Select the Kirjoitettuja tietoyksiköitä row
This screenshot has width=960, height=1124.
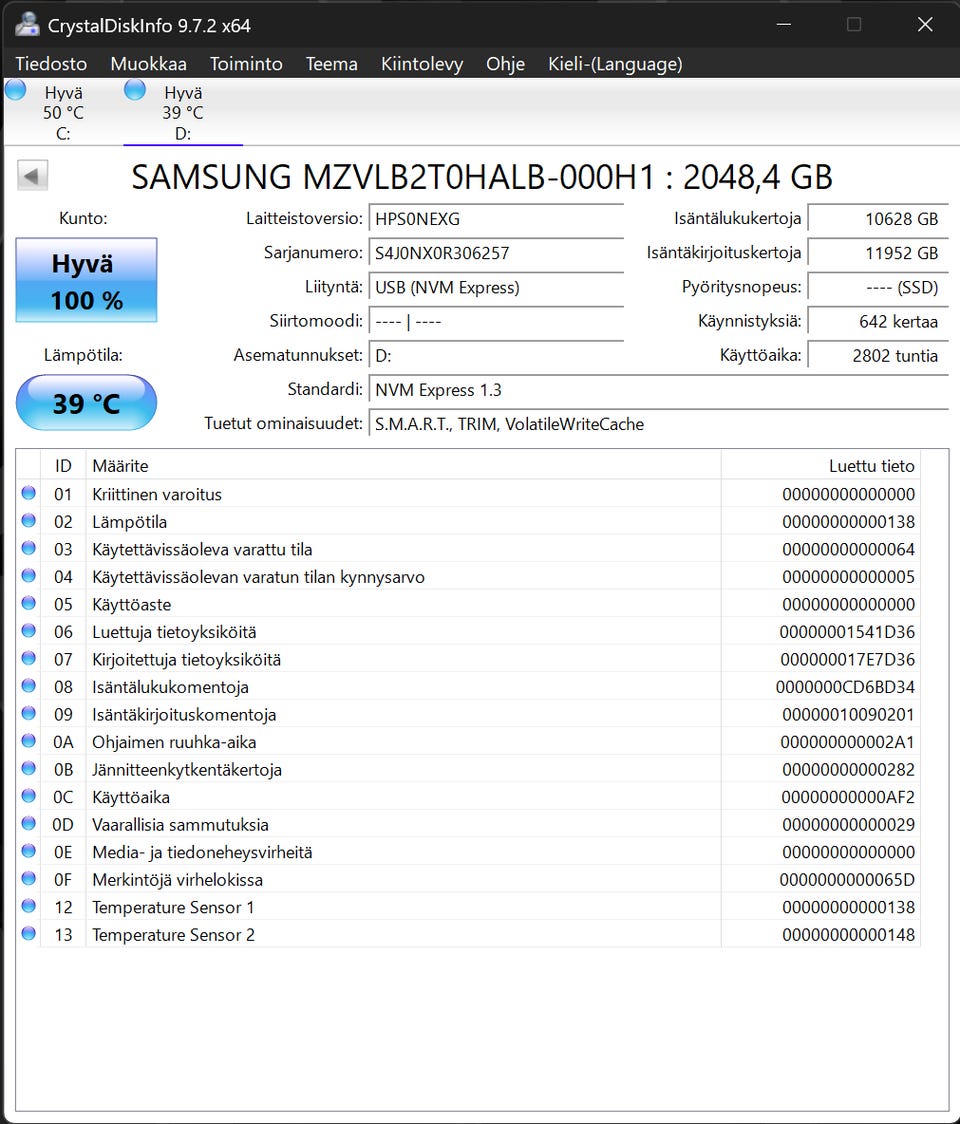pos(468,659)
